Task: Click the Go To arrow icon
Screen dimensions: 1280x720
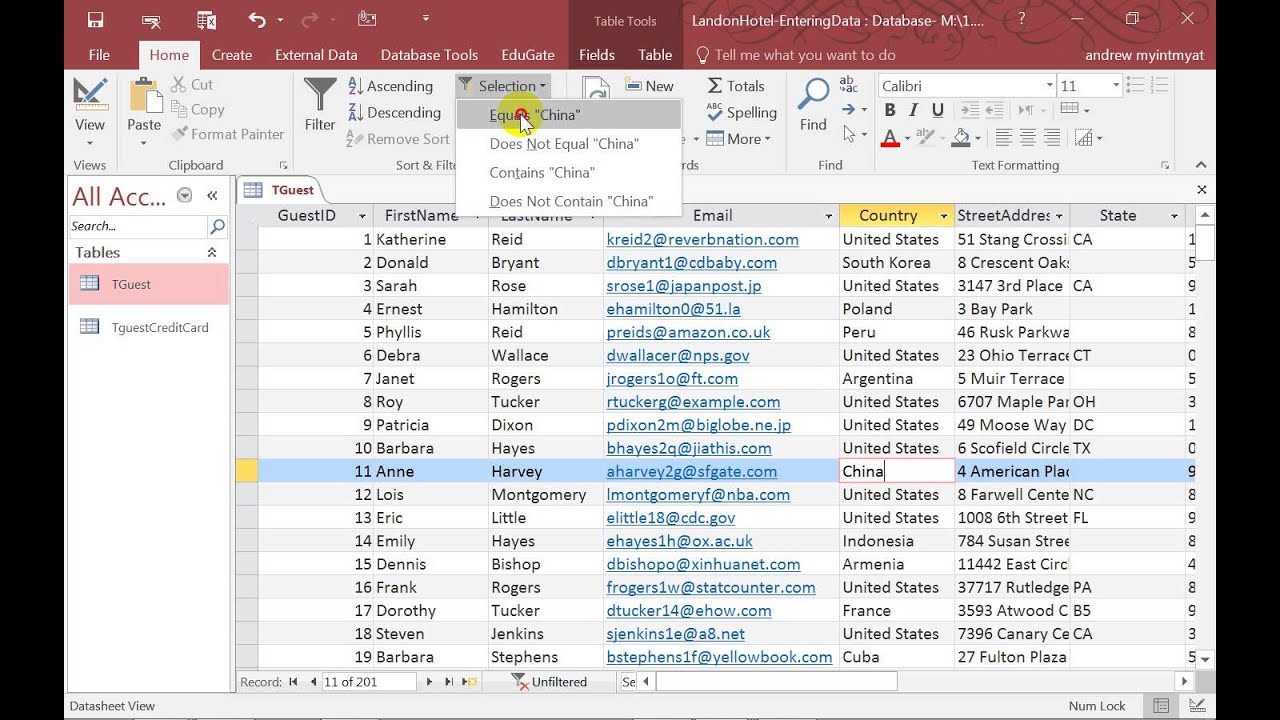Action: point(849,109)
